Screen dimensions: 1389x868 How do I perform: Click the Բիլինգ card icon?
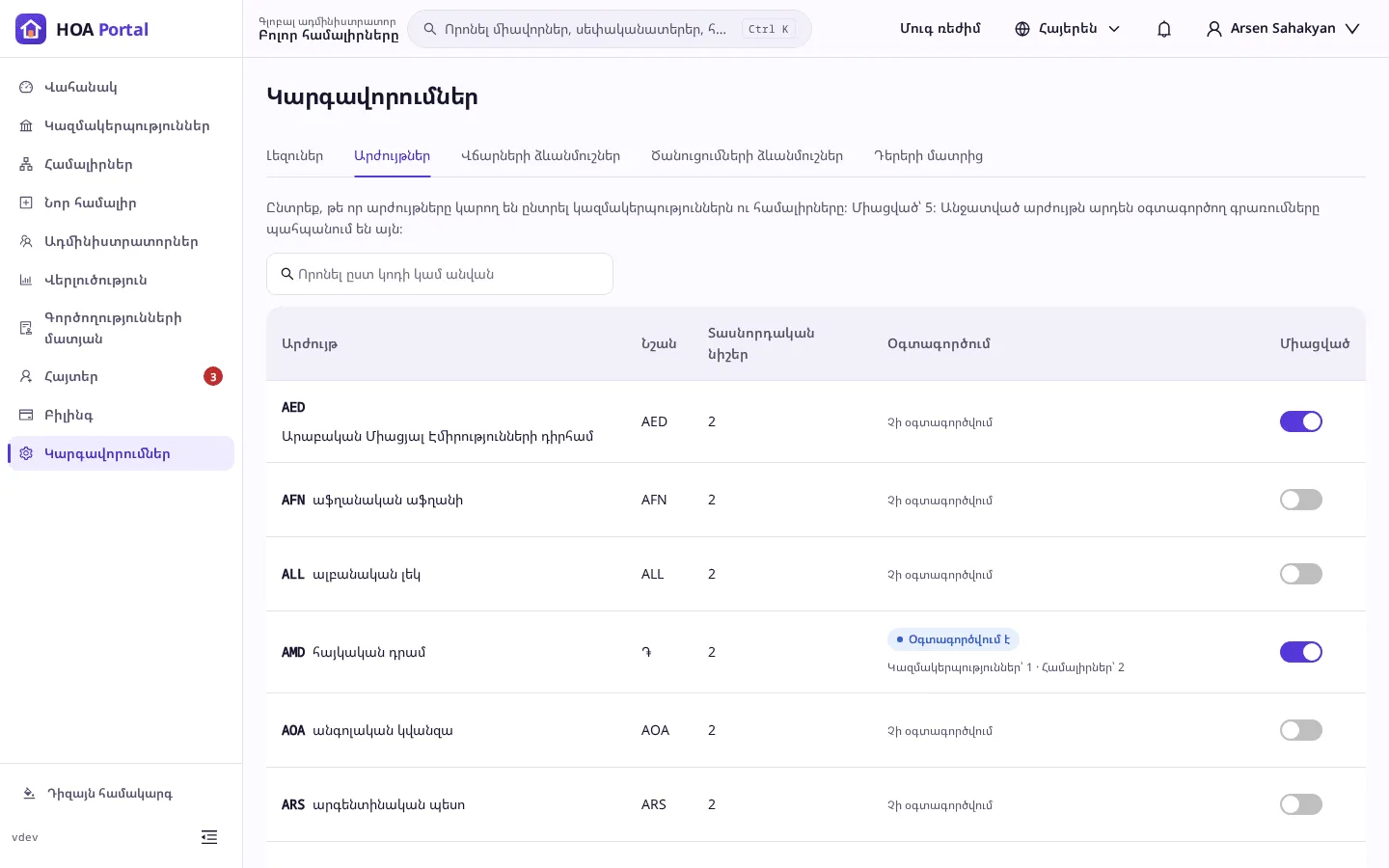(x=26, y=415)
